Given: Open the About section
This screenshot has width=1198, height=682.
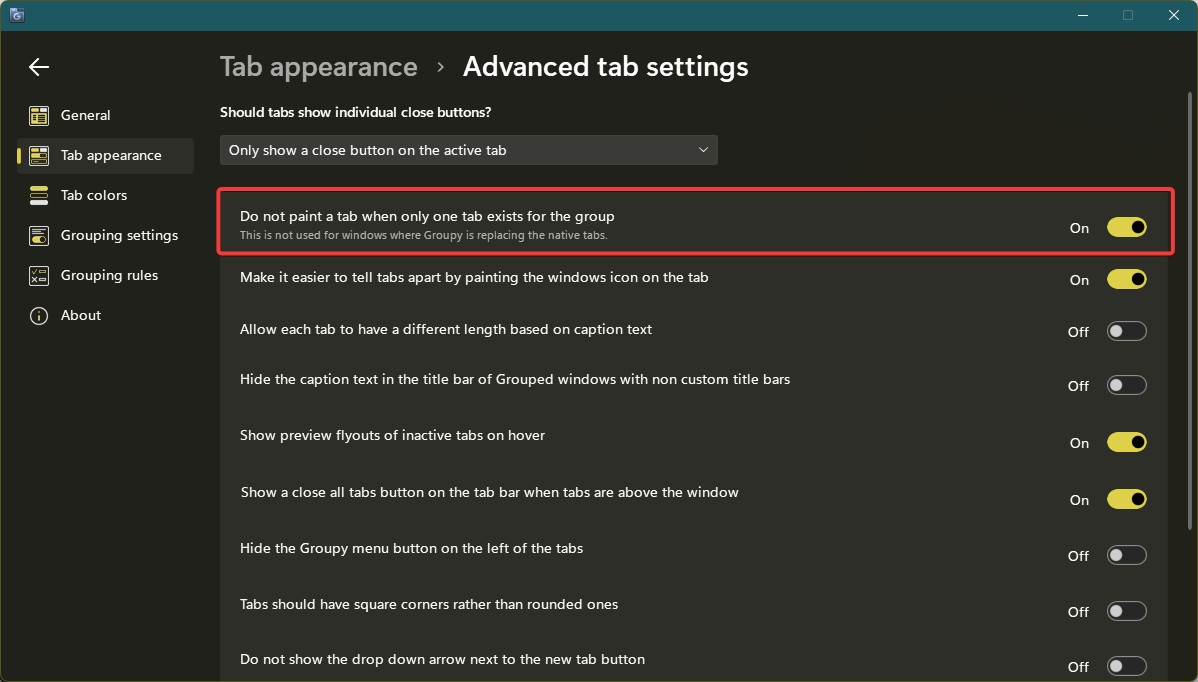Looking at the screenshot, I should (x=81, y=316).
